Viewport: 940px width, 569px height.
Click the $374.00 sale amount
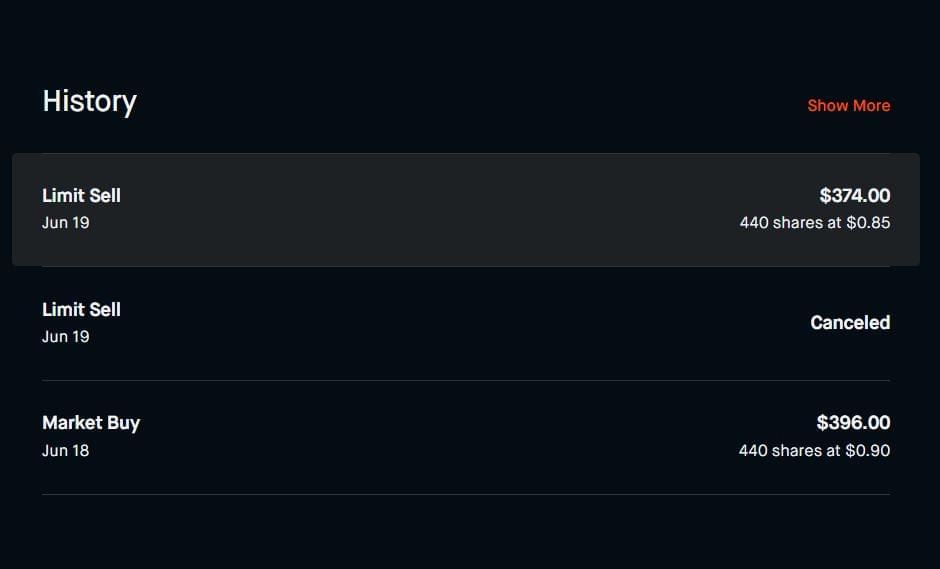pyautogui.click(x=854, y=195)
